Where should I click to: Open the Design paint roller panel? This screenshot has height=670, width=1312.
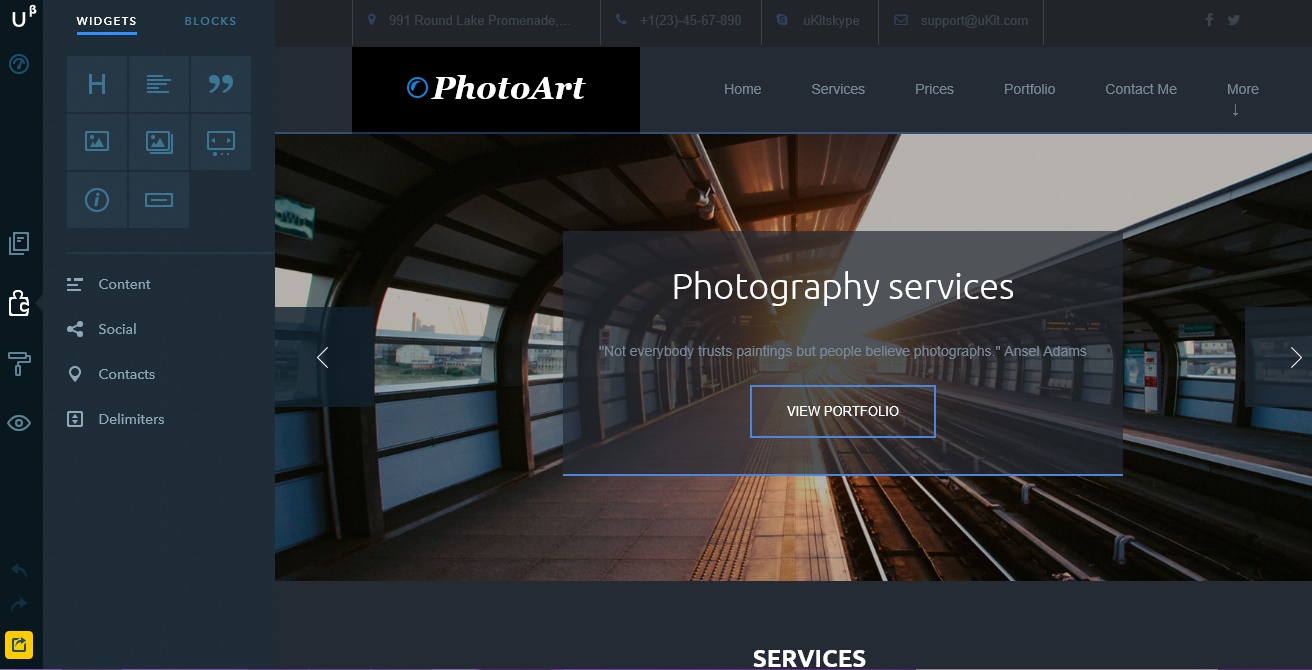pyautogui.click(x=19, y=363)
